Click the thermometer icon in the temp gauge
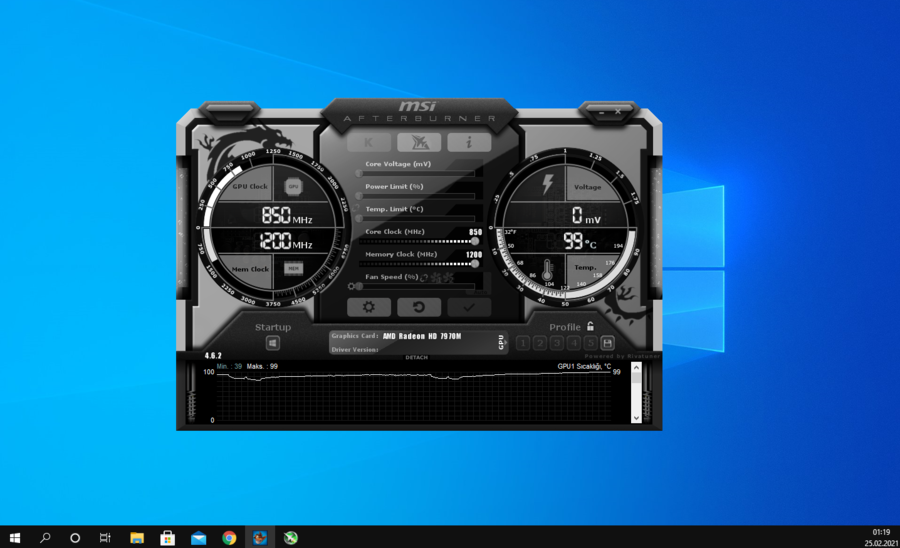Image resolution: width=900 pixels, height=548 pixels. [x=547, y=270]
